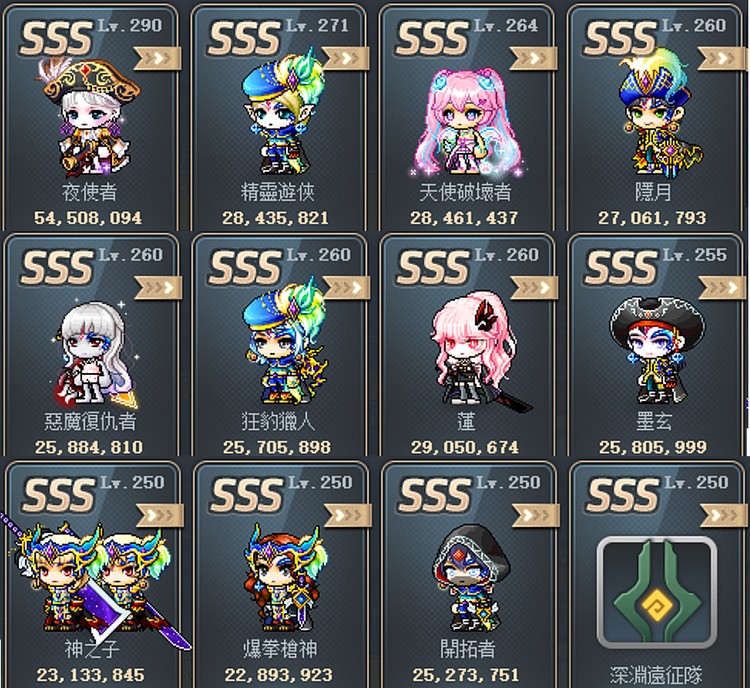Select the 精靈遊俠 character portrait
Screen dimensions: 750x688
click(x=282, y=111)
